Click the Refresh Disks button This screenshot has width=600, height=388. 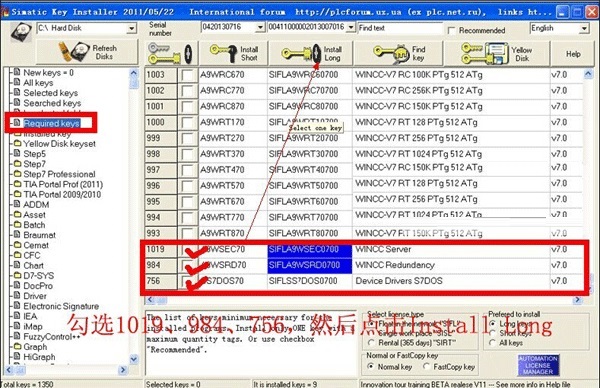point(87,52)
